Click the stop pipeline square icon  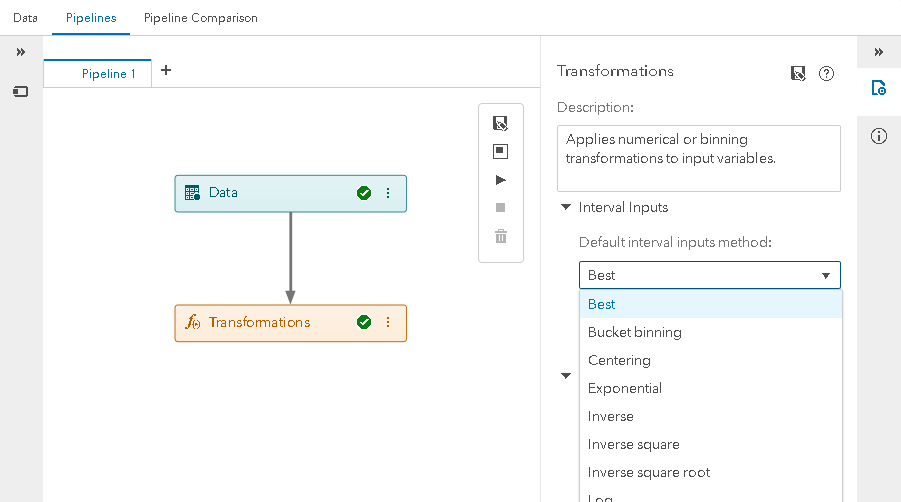[501, 208]
